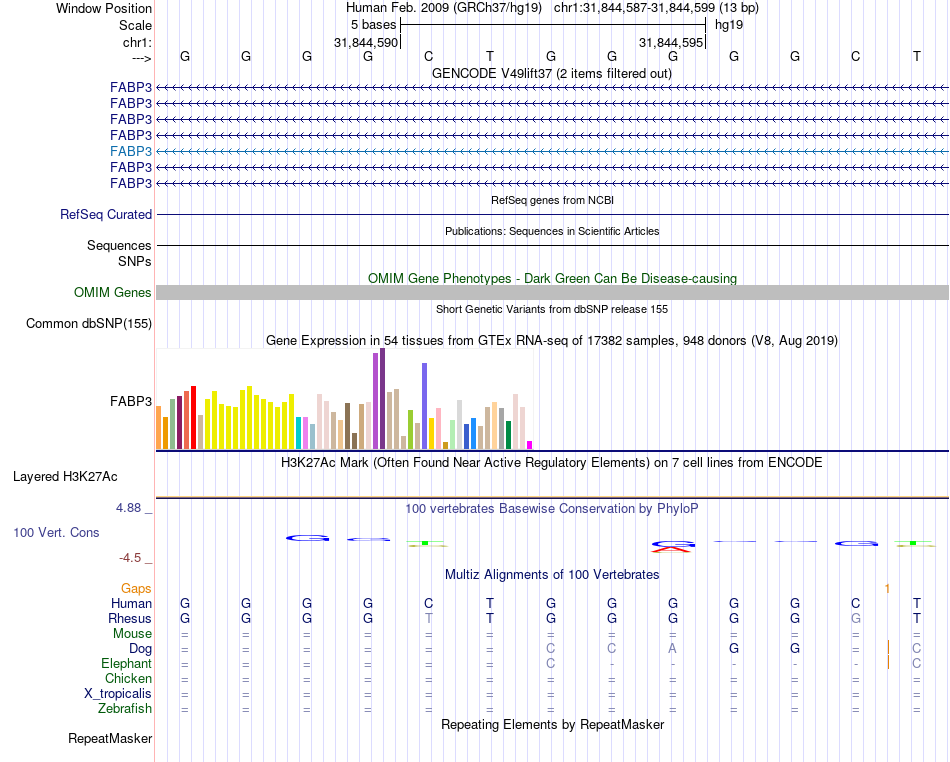Click the 'Human Feb. 2009 (GRCh37/hg19)' text
950x762 pixels.
point(443,8)
